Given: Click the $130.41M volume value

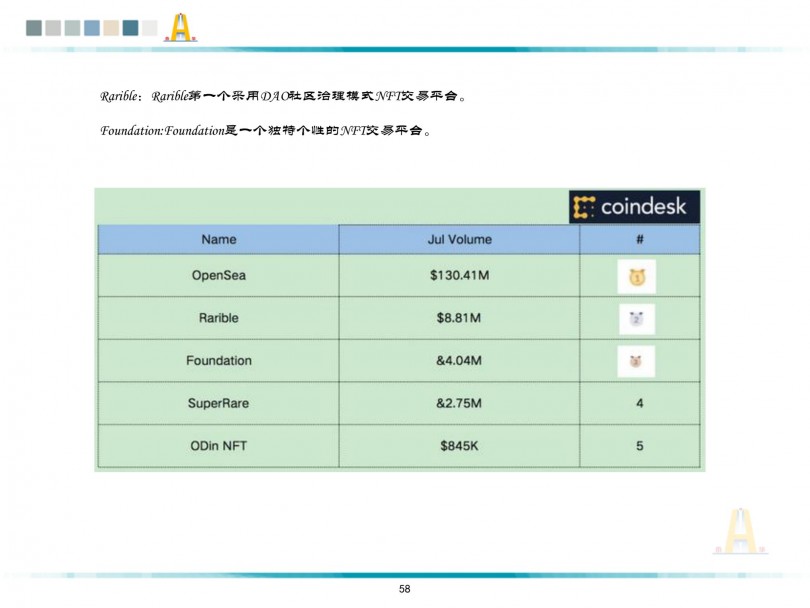Looking at the screenshot, I should click(x=459, y=275).
